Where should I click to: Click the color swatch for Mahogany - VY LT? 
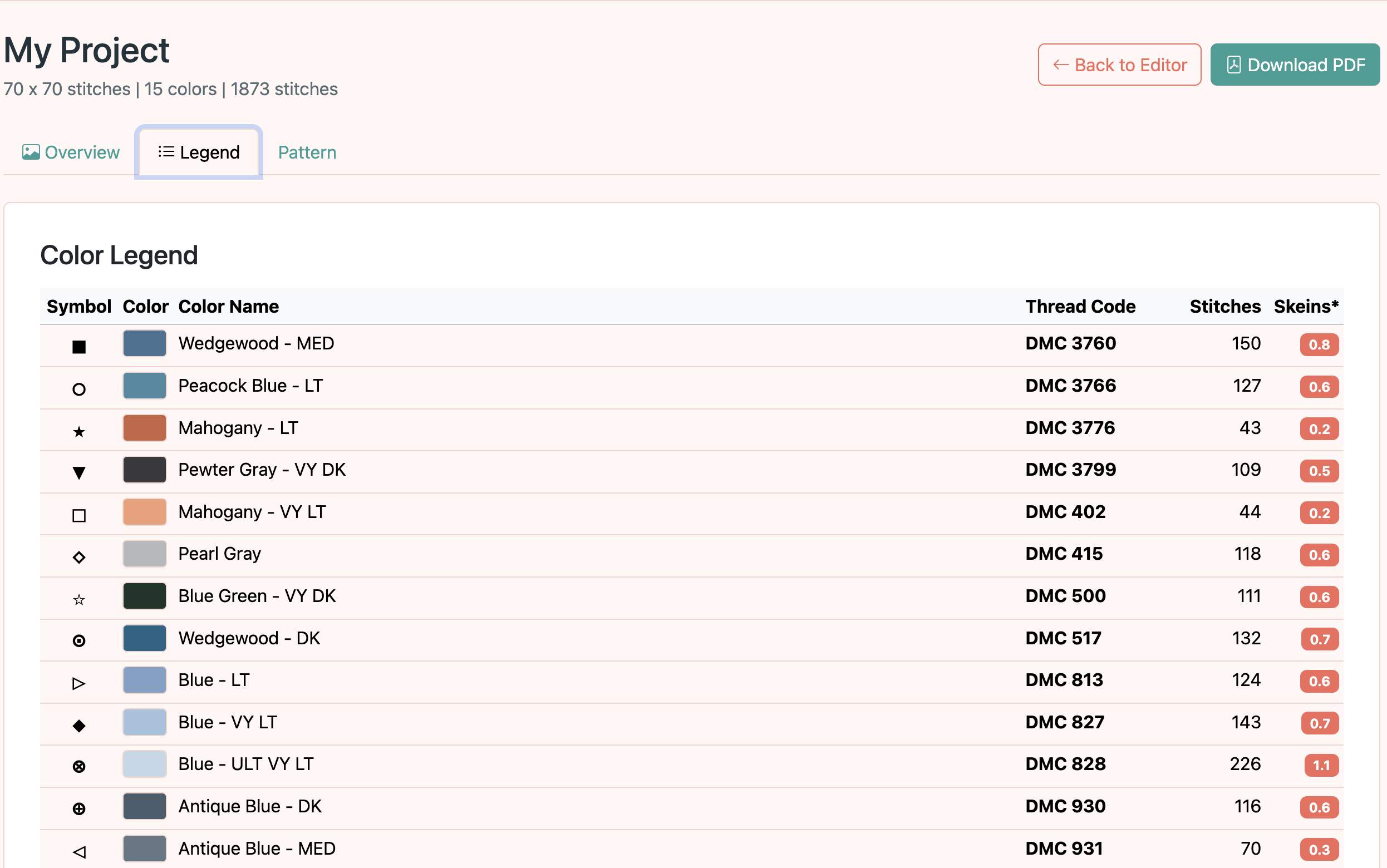coord(144,511)
